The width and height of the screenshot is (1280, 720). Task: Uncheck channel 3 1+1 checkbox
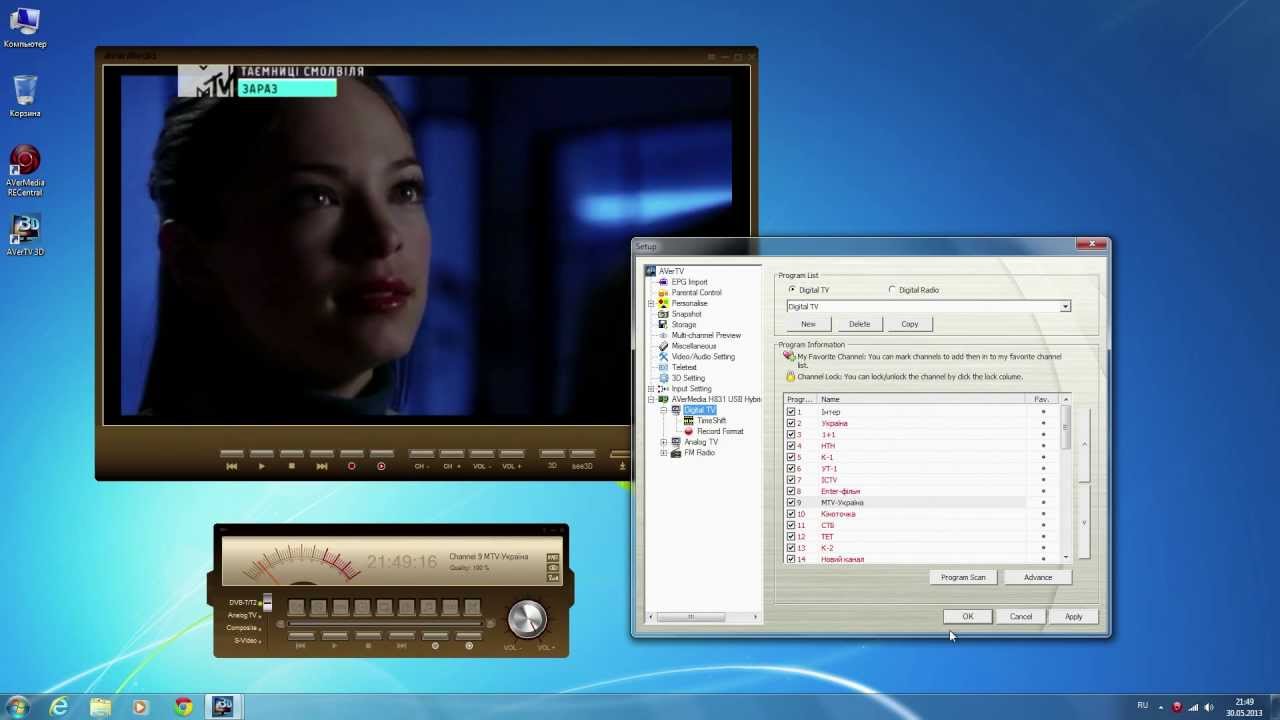[791, 435]
